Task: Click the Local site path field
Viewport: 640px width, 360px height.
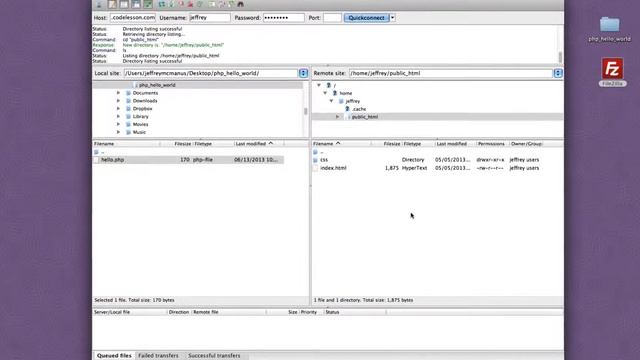Action: pyautogui.click(x=211, y=73)
